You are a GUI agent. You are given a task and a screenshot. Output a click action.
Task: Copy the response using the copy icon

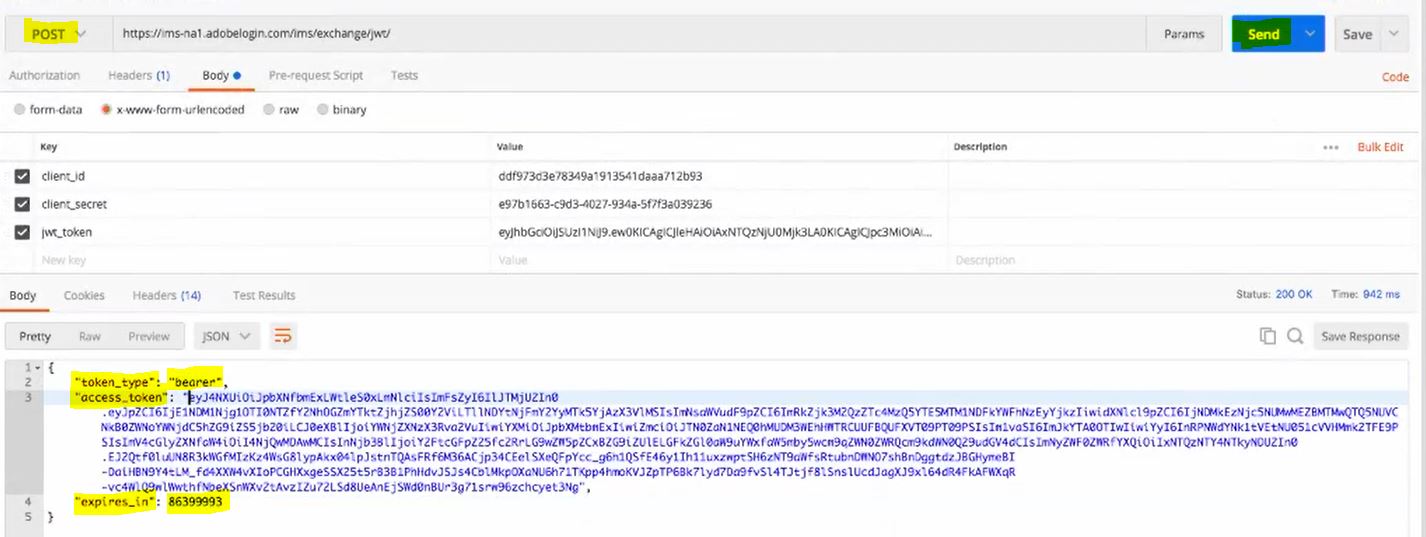pos(1268,336)
